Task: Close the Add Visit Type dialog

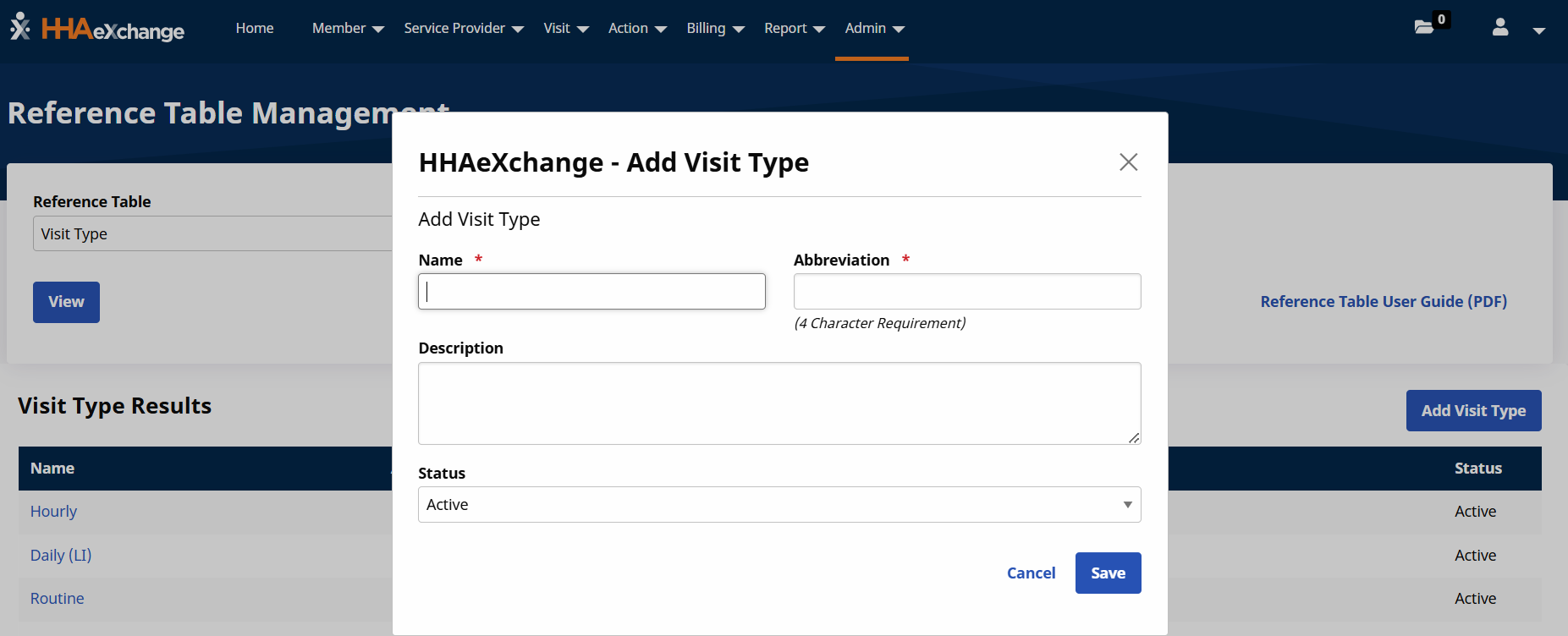Action: 1128,162
